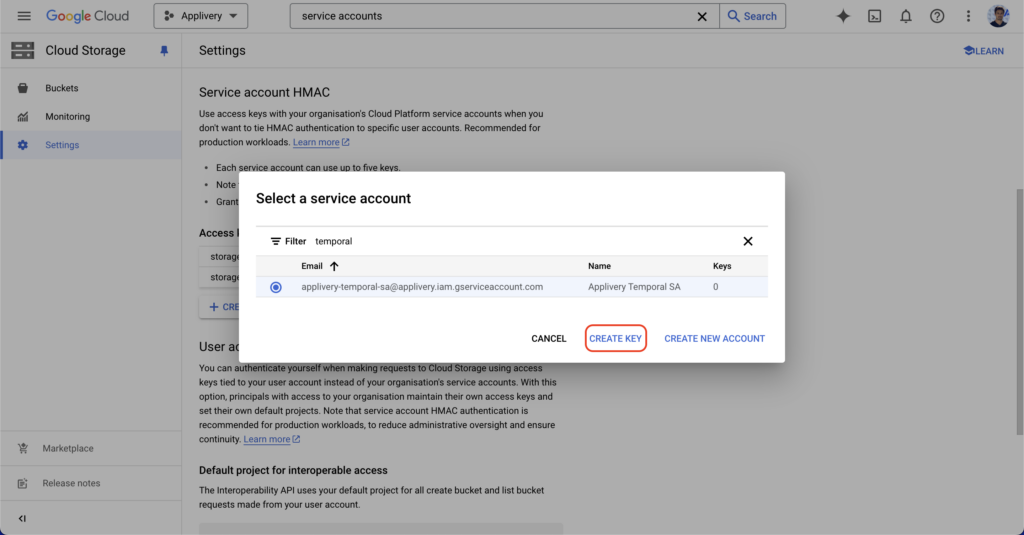Click CREATE NEW ACCOUNT button
The width and height of the screenshot is (1024, 535).
(x=714, y=338)
